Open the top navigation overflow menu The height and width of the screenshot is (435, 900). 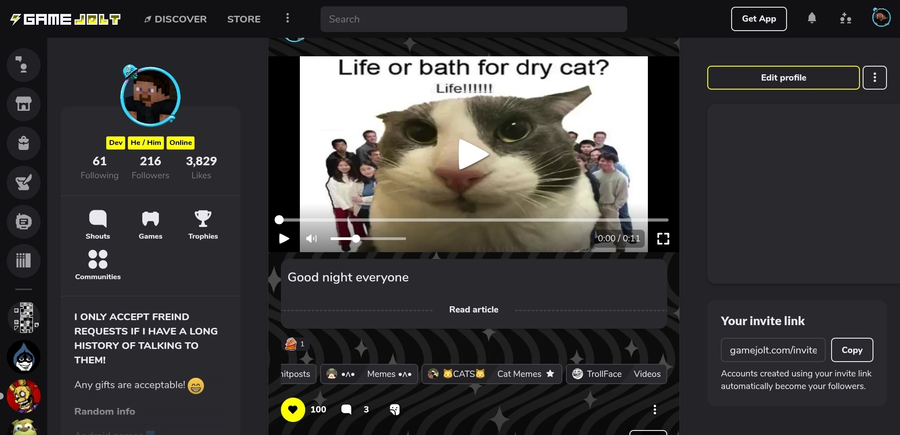pos(287,18)
